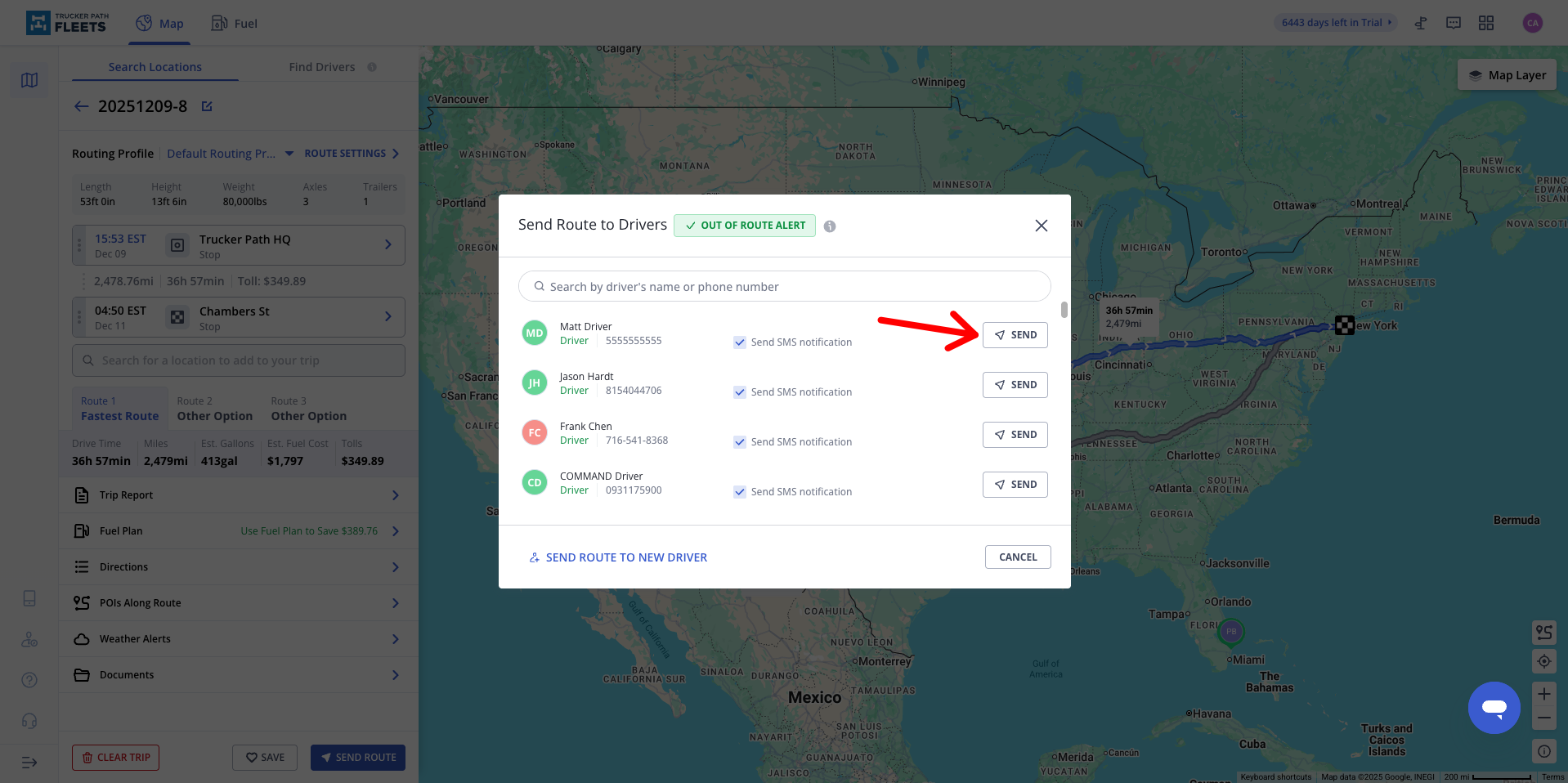Send route to Jason Hardt
Viewport: 1568px width, 783px height.
pos(1015,385)
